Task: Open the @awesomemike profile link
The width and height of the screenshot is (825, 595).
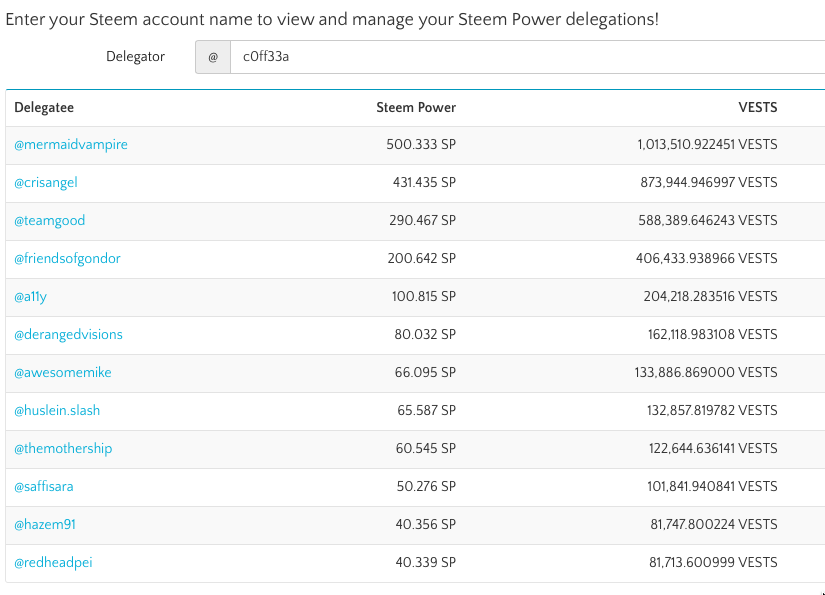Action: [63, 373]
